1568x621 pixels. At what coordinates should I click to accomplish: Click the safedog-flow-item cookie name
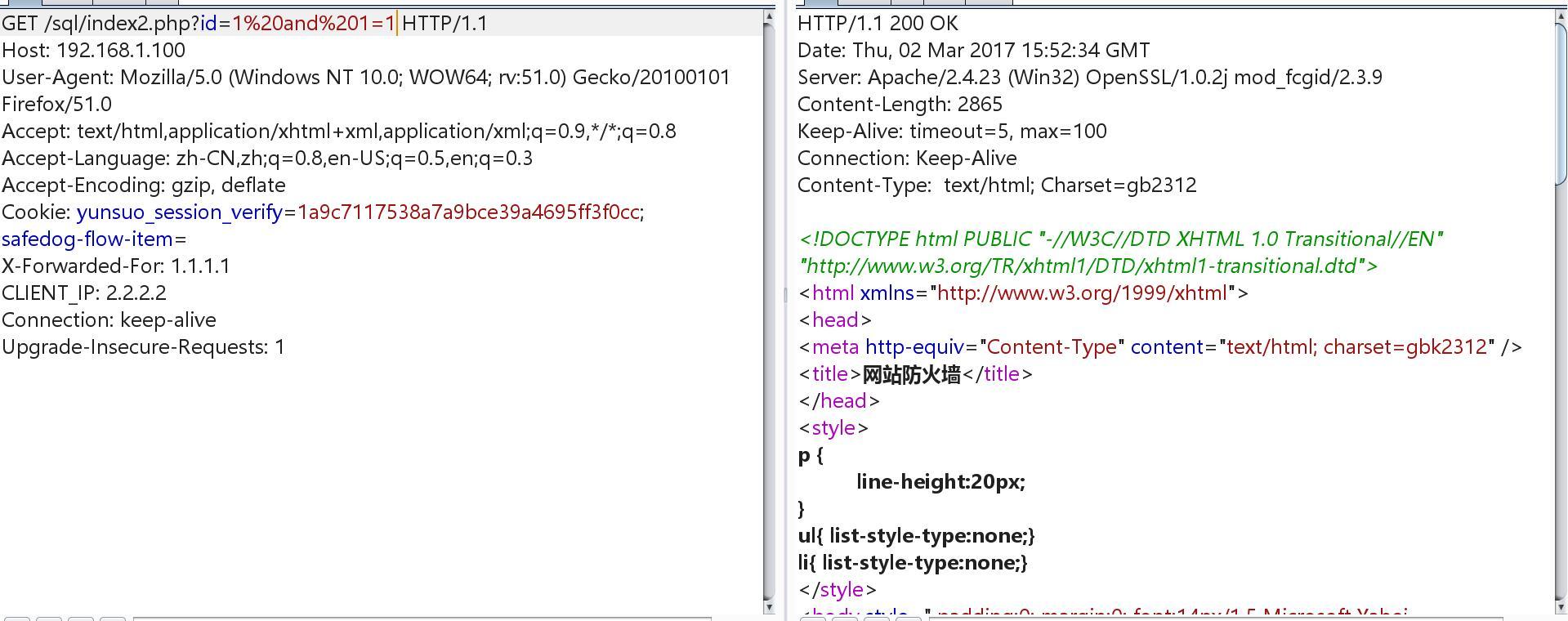(x=87, y=239)
